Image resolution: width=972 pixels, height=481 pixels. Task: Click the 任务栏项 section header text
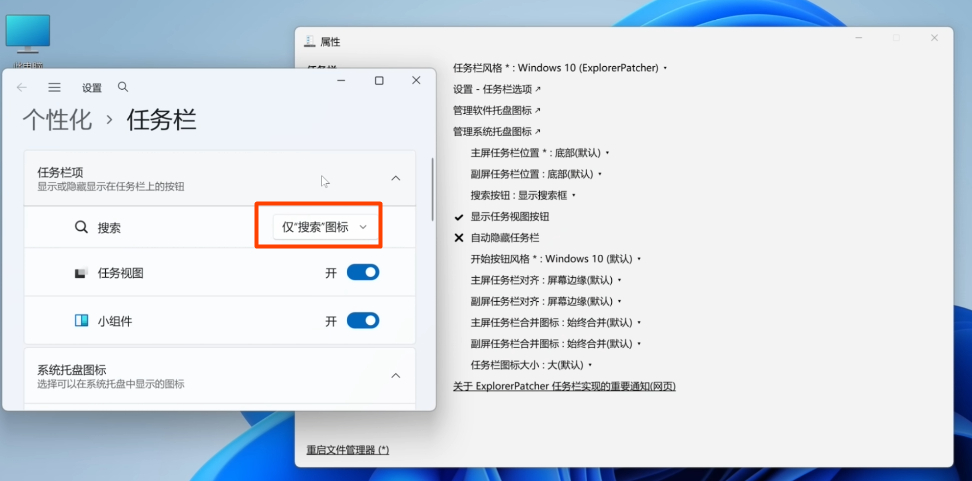pyautogui.click(x=60, y=172)
